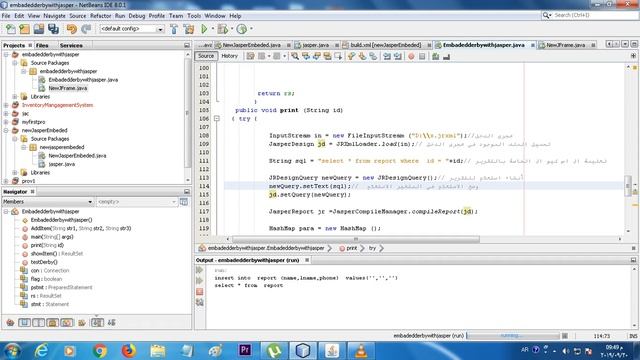
Task: Open the Navigator empty filter dropdown
Action: pyautogui.click(x=137, y=202)
